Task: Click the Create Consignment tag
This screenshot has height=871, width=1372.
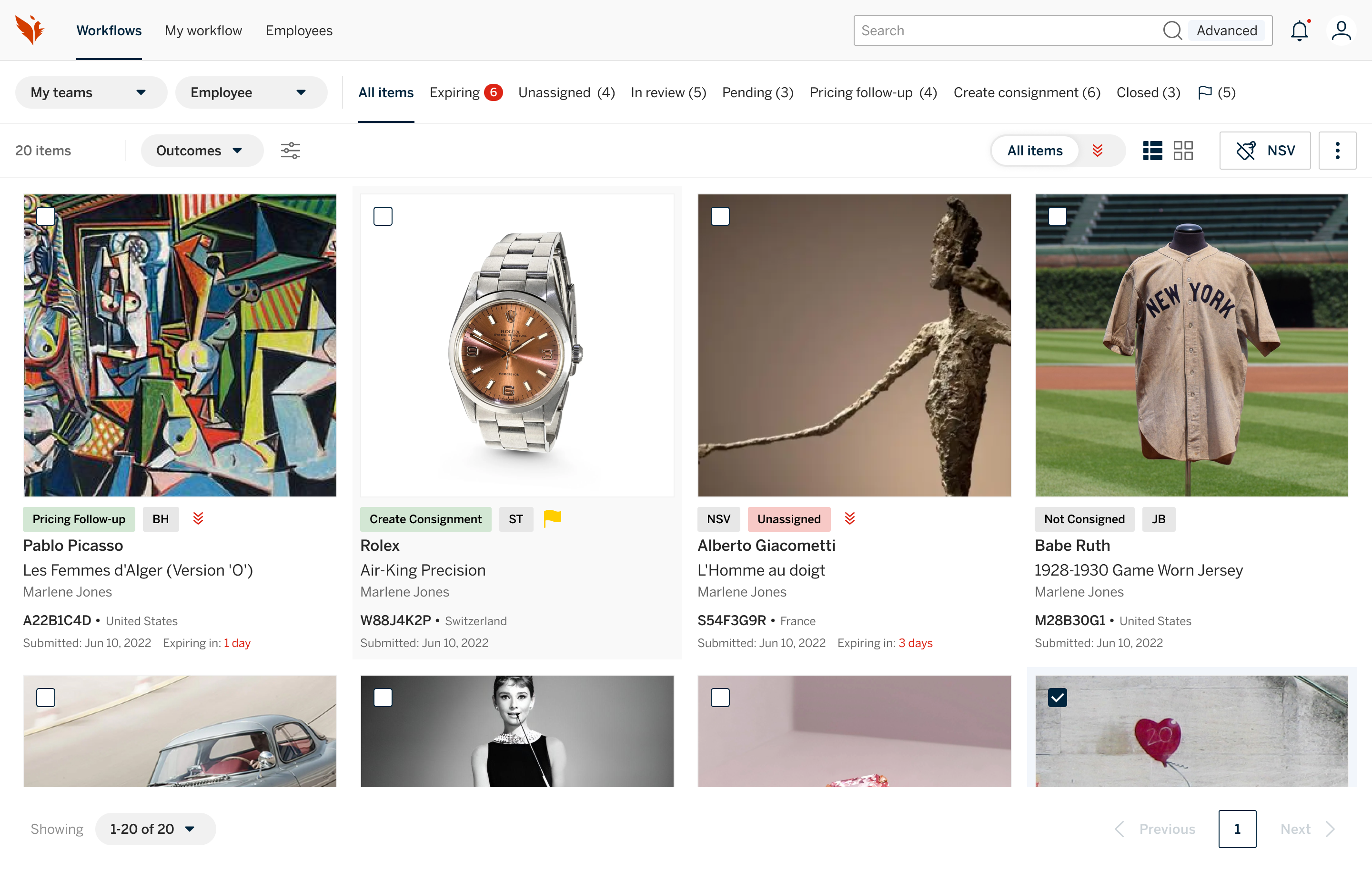Action: tap(425, 519)
